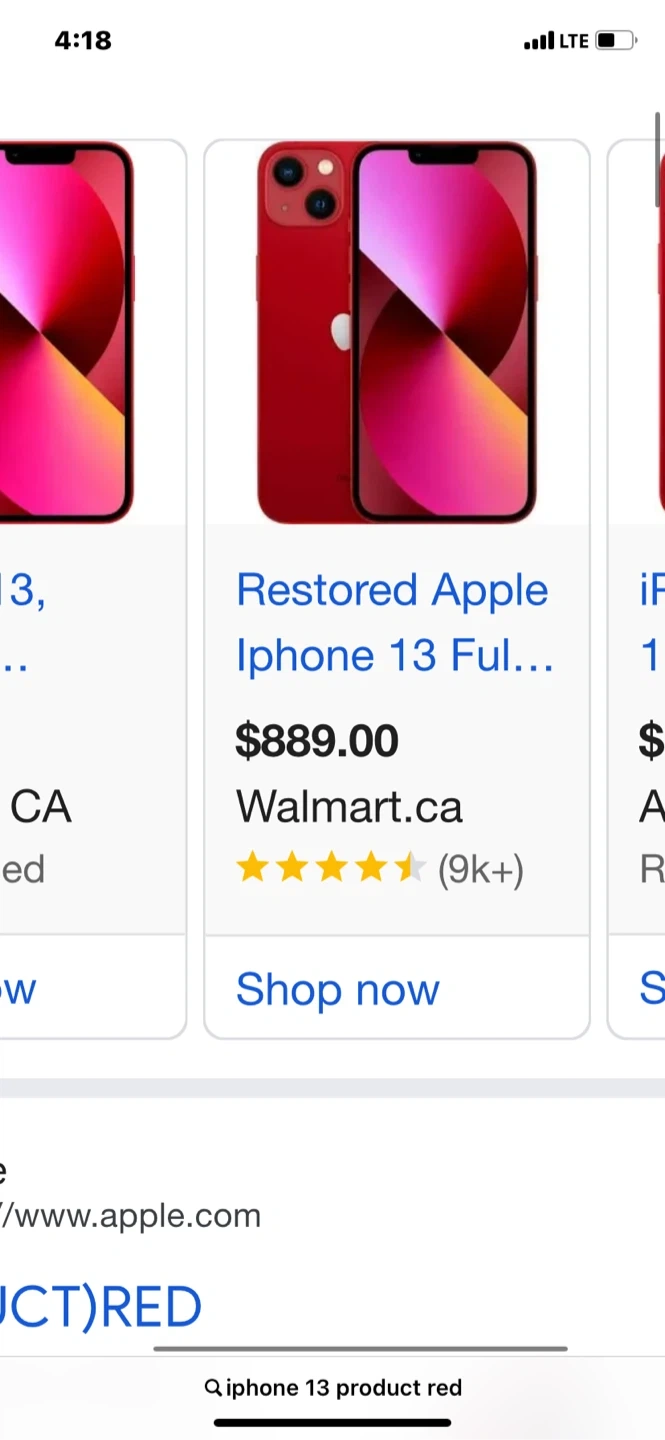Open the (PRODUCT)RED Apple search result heading
The height and width of the screenshot is (1440, 665).
[x=100, y=1307]
